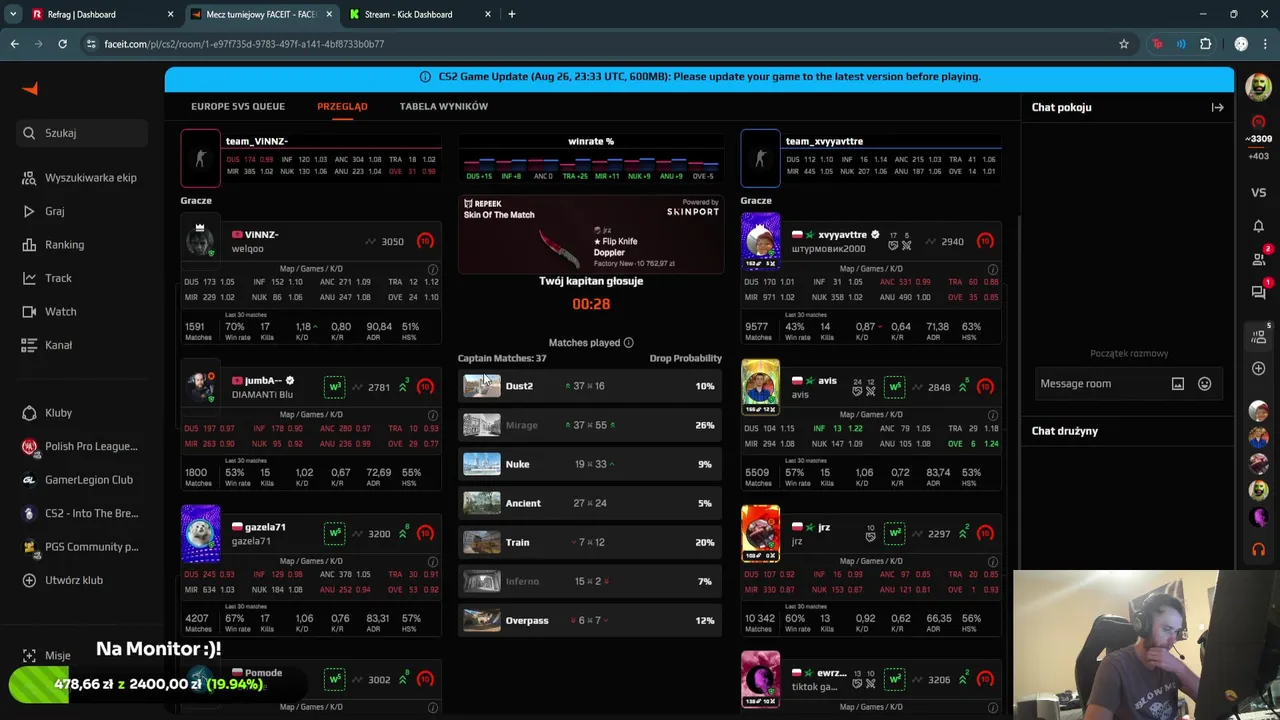This screenshot has height=720, width=1280.
Task: Click the plus circle in right bar
Action: (x=1258, y=369)
